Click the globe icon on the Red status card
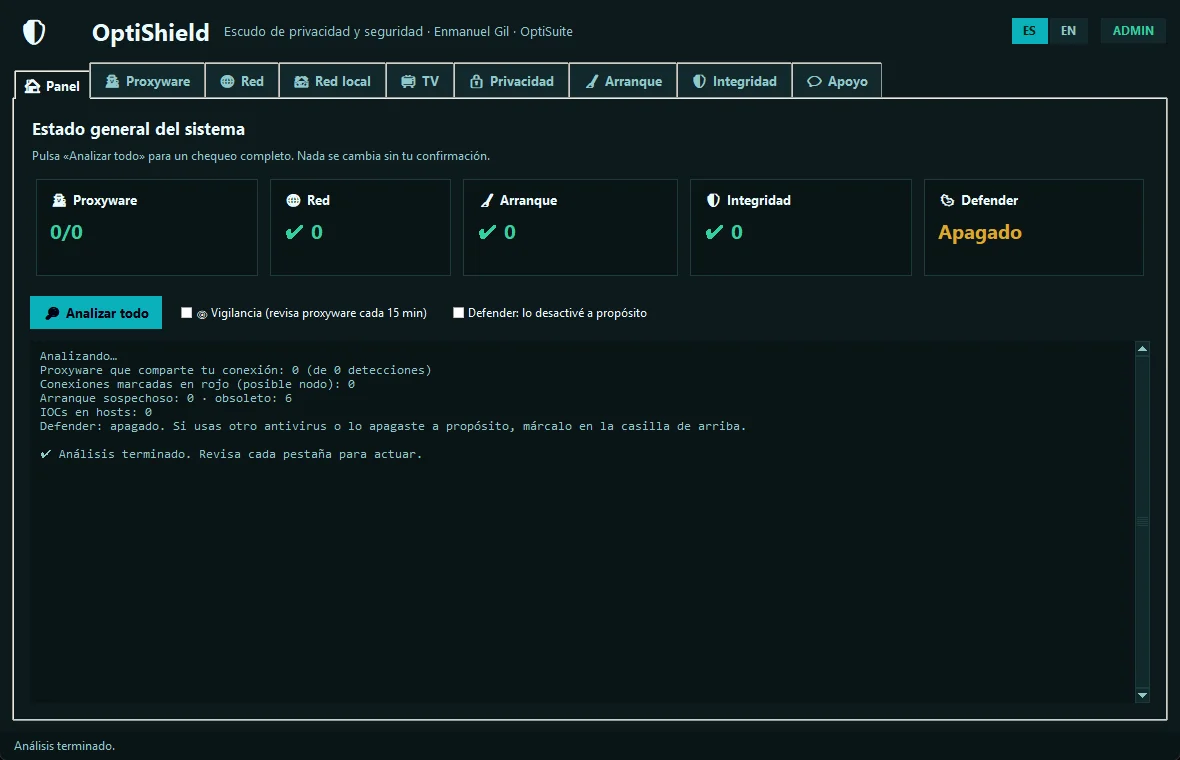 click(293, 200)
